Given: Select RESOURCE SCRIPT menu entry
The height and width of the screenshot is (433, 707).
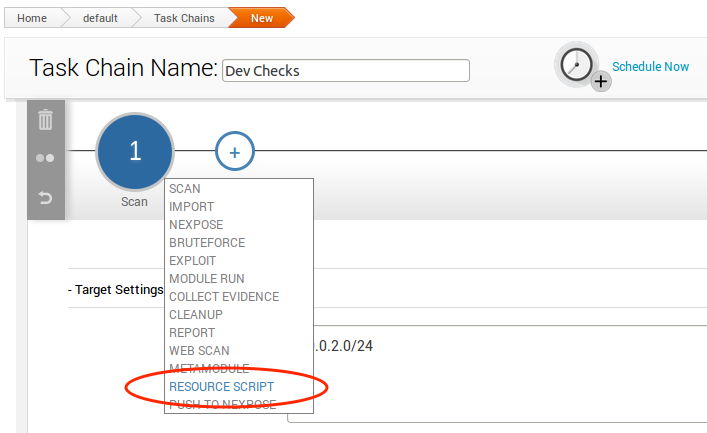Looking at the screenshot, I should 221,386.
